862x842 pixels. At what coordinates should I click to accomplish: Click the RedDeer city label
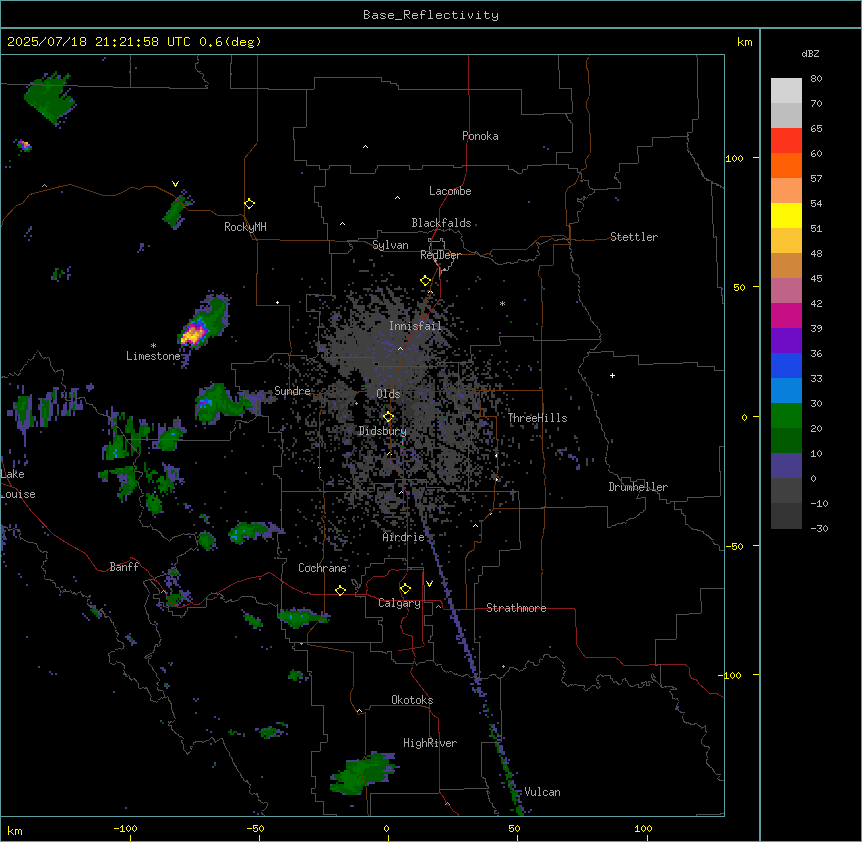[x=440, y=255]
